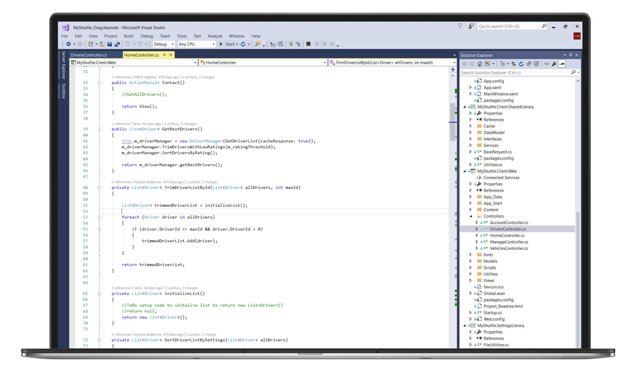Click the red user account badge

[577, 36]
